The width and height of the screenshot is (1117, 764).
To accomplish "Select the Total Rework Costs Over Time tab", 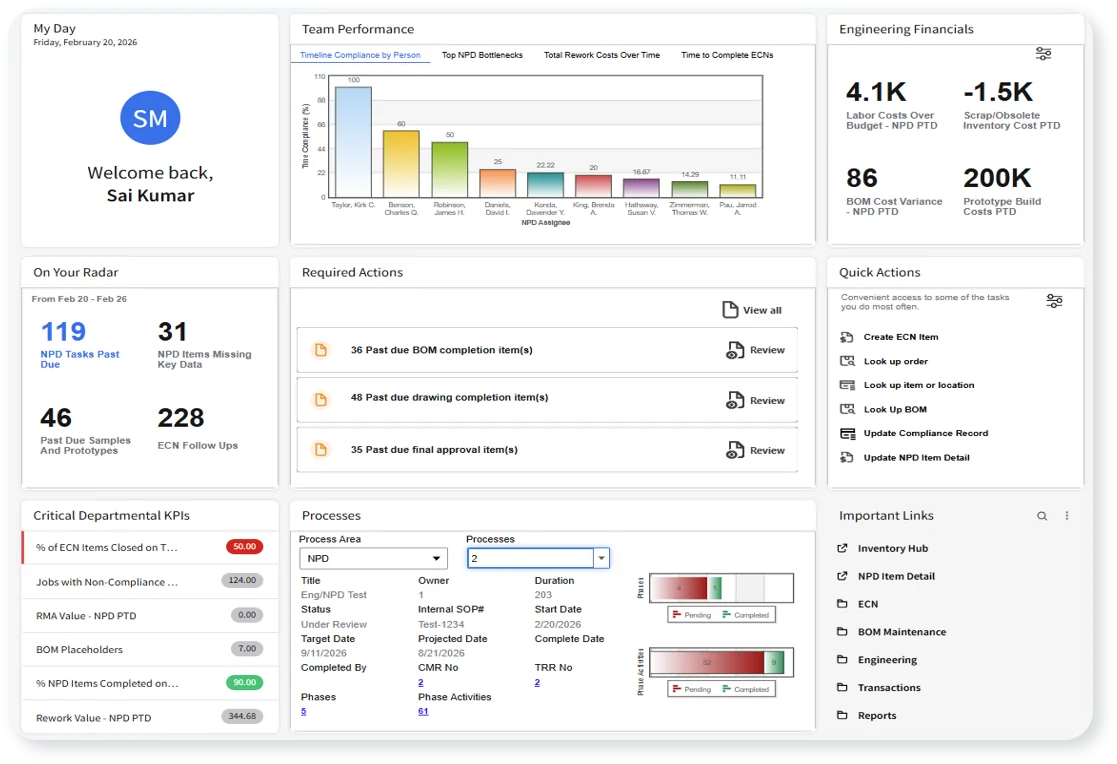I will point(601,55).
